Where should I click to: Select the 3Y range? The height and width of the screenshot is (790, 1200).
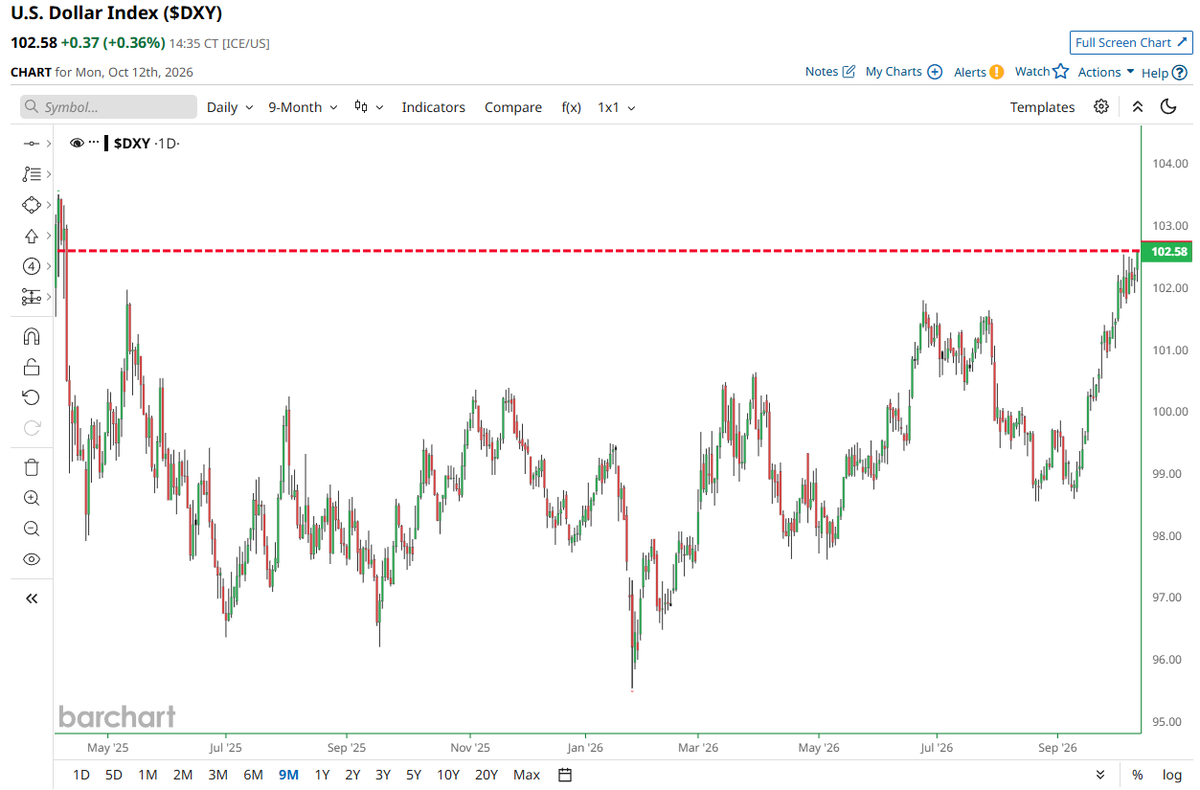point(383,775)
